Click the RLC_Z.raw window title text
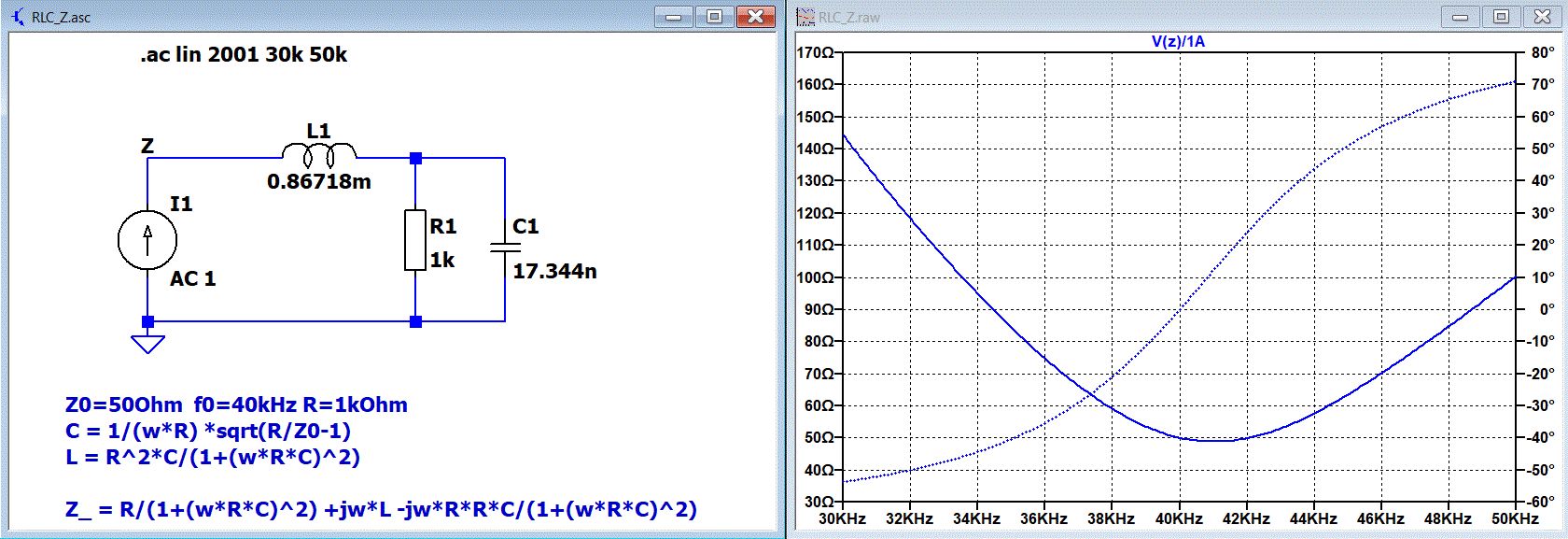1568x539 pixels. pyautogui.click(x=849, y=18)
